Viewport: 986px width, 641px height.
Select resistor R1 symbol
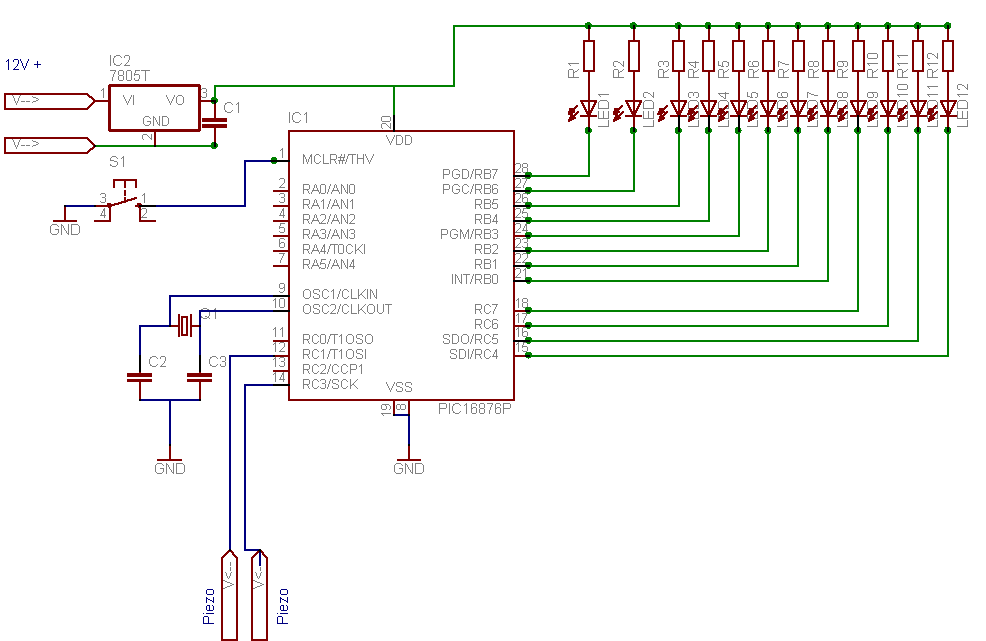589,55
